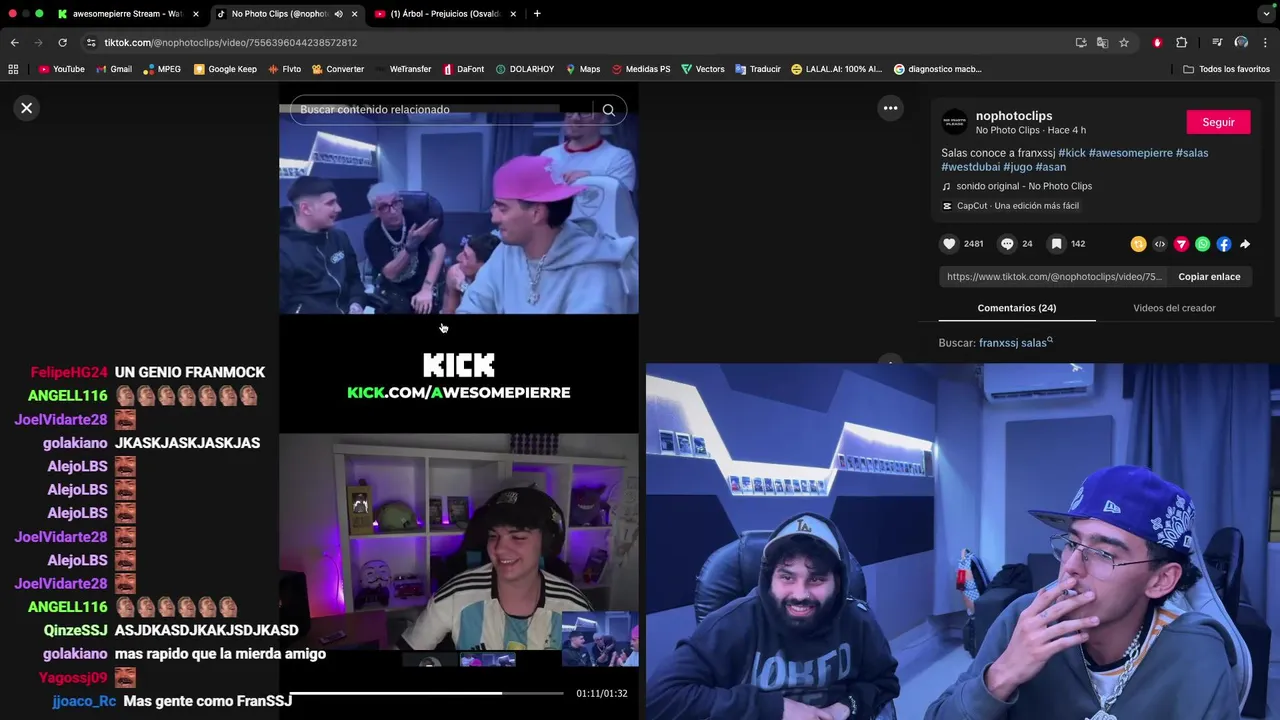Open the Chrome profile avatar
Screen dimensions: 1280x720
1241,43
